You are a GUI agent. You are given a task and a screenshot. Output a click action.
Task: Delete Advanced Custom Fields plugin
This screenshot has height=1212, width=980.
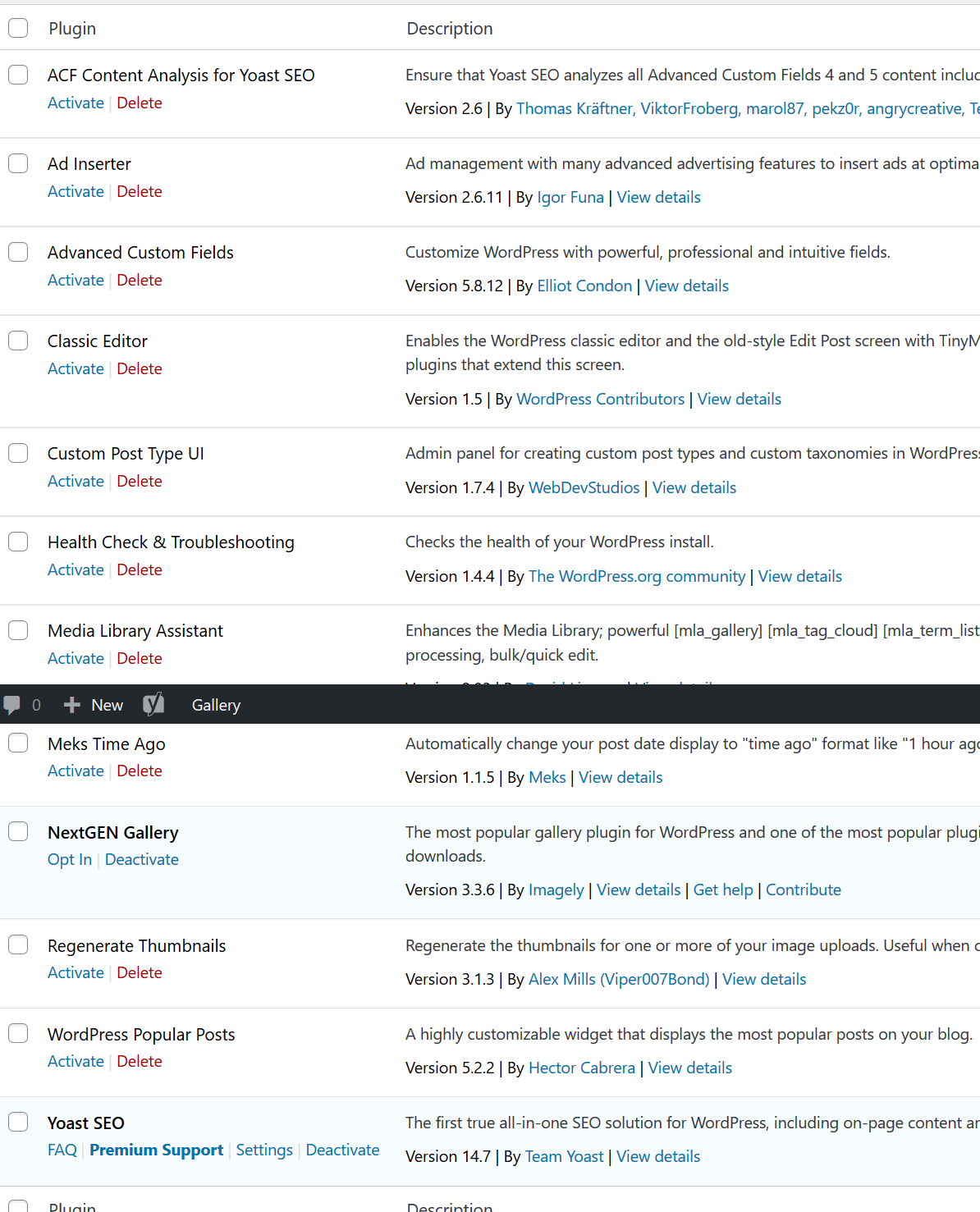140,280
